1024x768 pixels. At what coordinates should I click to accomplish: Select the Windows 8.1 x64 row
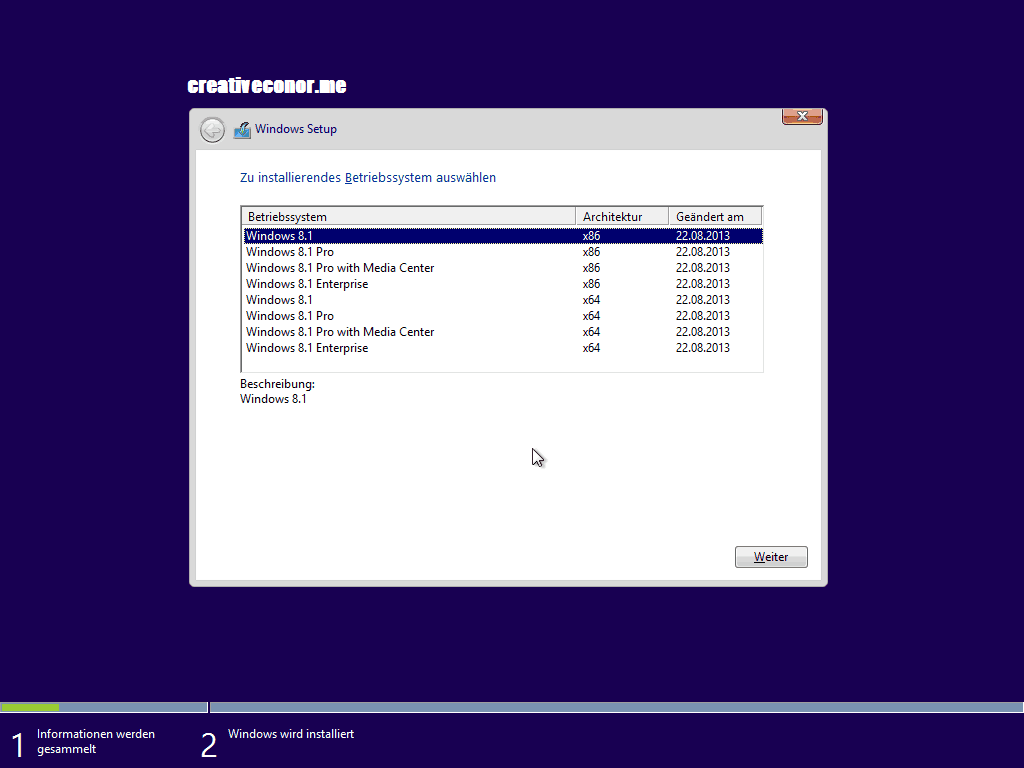tap(503, 300)
